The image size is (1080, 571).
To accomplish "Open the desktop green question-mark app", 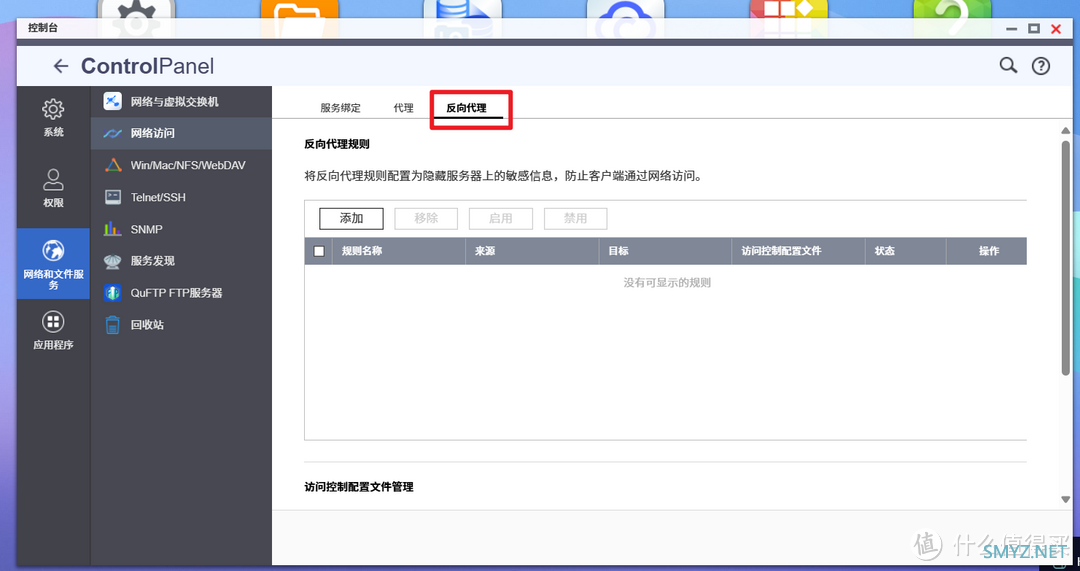I will point(952,18).
